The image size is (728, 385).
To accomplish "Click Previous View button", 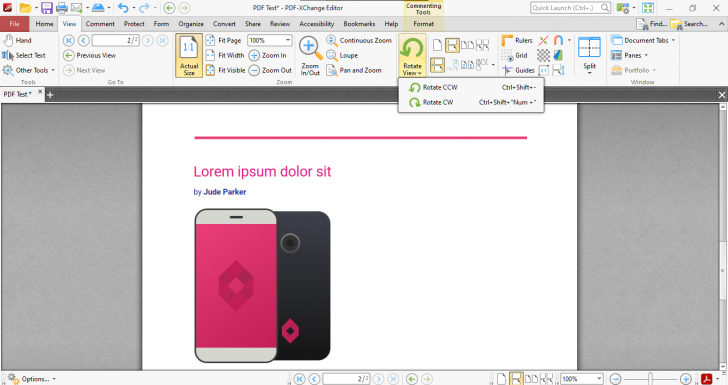I will pos(90,55).
